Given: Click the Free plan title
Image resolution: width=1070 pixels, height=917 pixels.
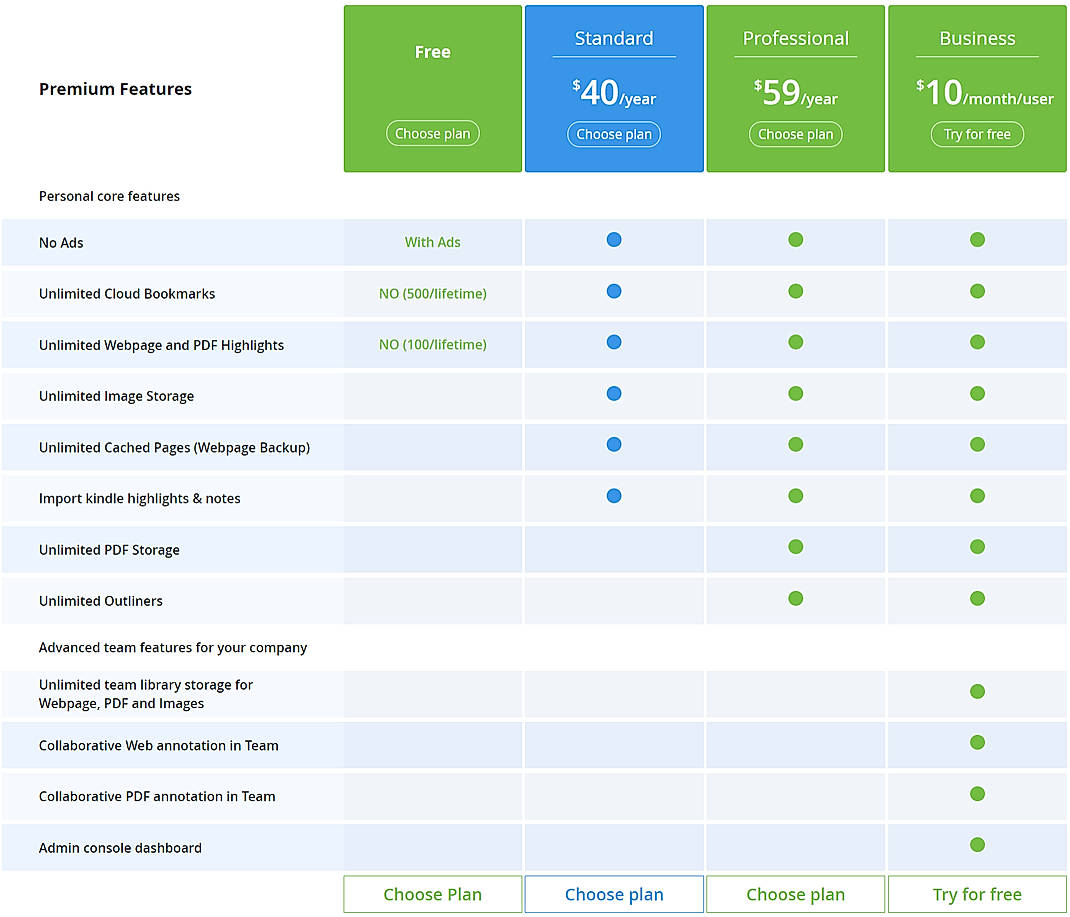Looking at the screenshot, I should pos(433,52).
